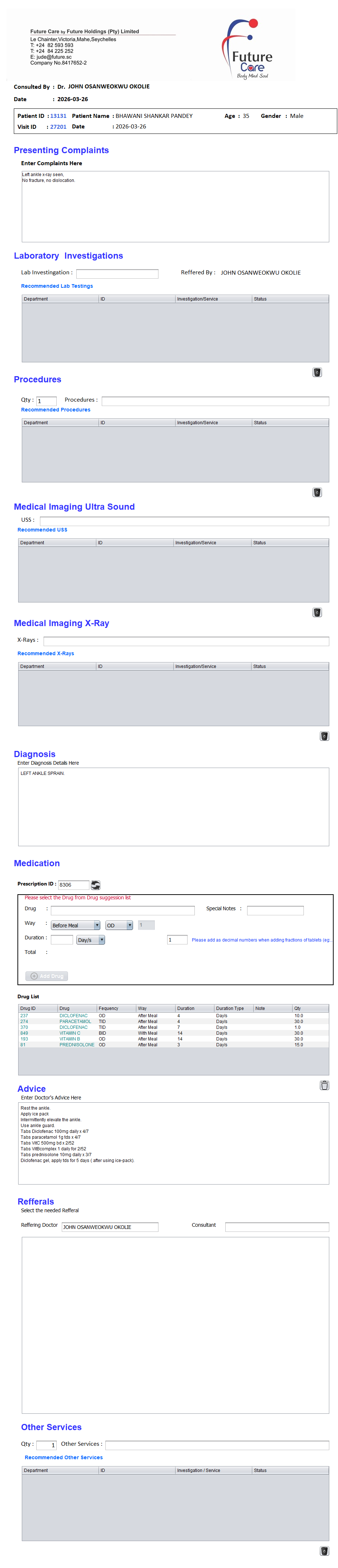Viewport: 338px width, 1568px height.
Task: Click the trash icon under the X-Ray table
Action: click(x=324, y=736)
